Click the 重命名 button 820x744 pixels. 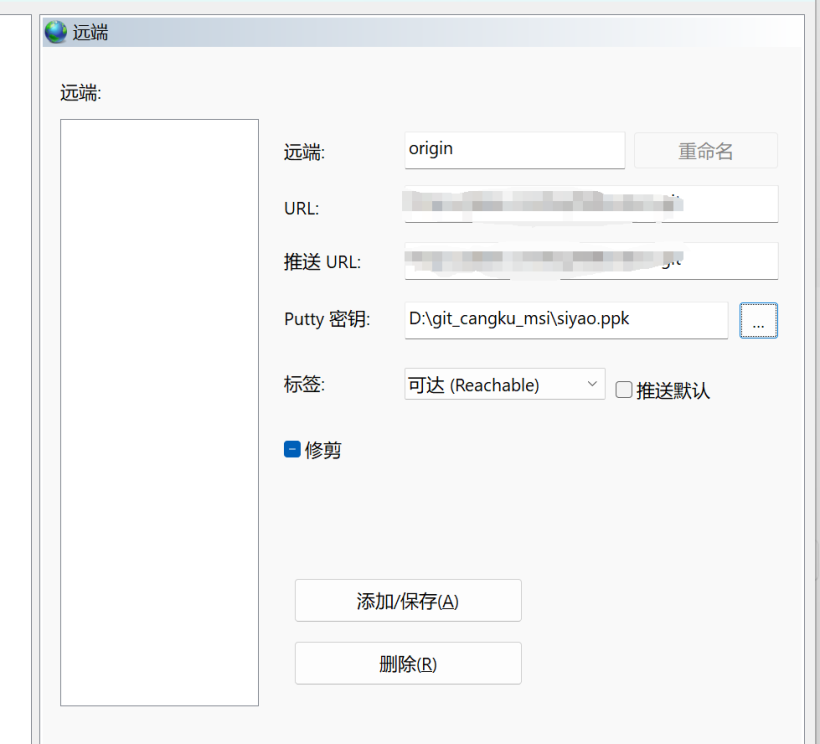click(x=705, y=151)
